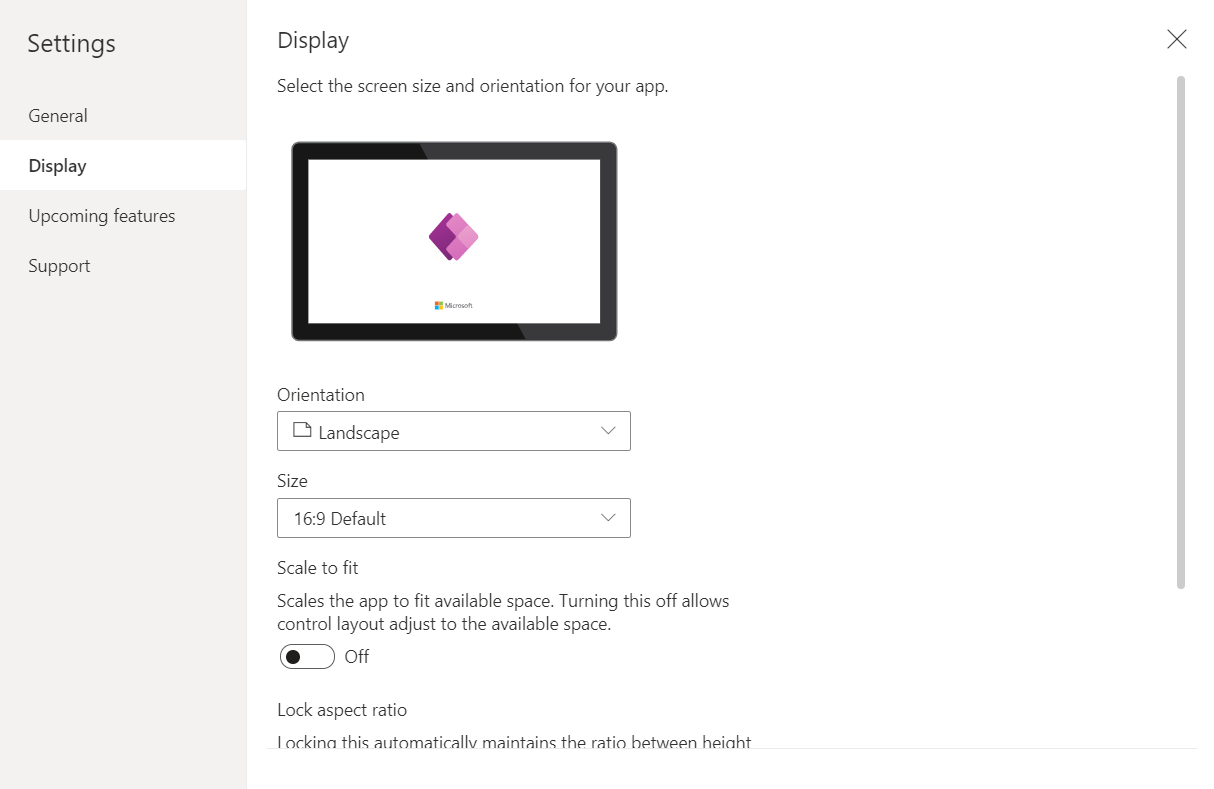Click the Orientation field label

(x=321, y=395)
